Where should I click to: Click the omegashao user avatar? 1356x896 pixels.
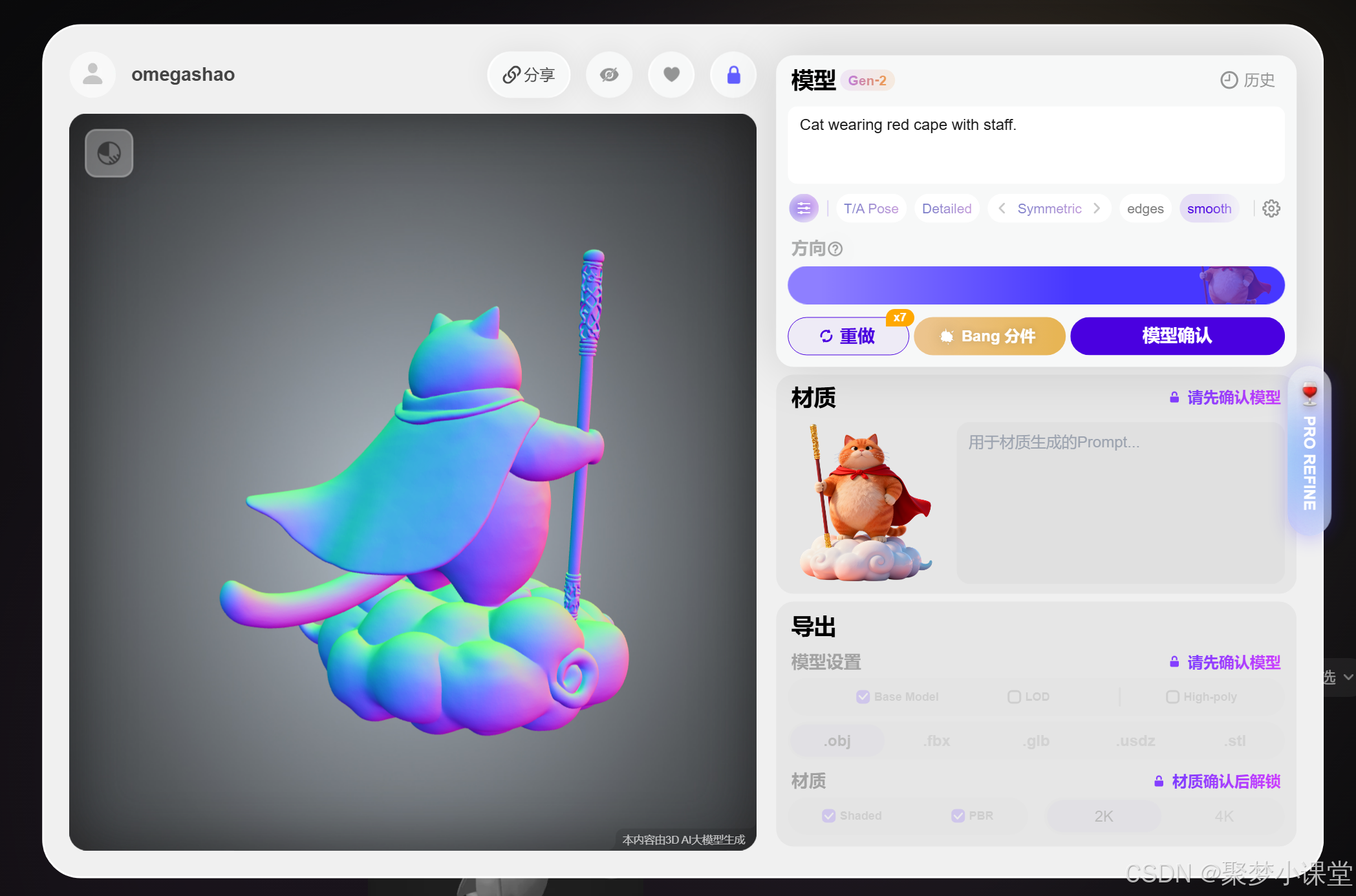[x=93, y=75]
